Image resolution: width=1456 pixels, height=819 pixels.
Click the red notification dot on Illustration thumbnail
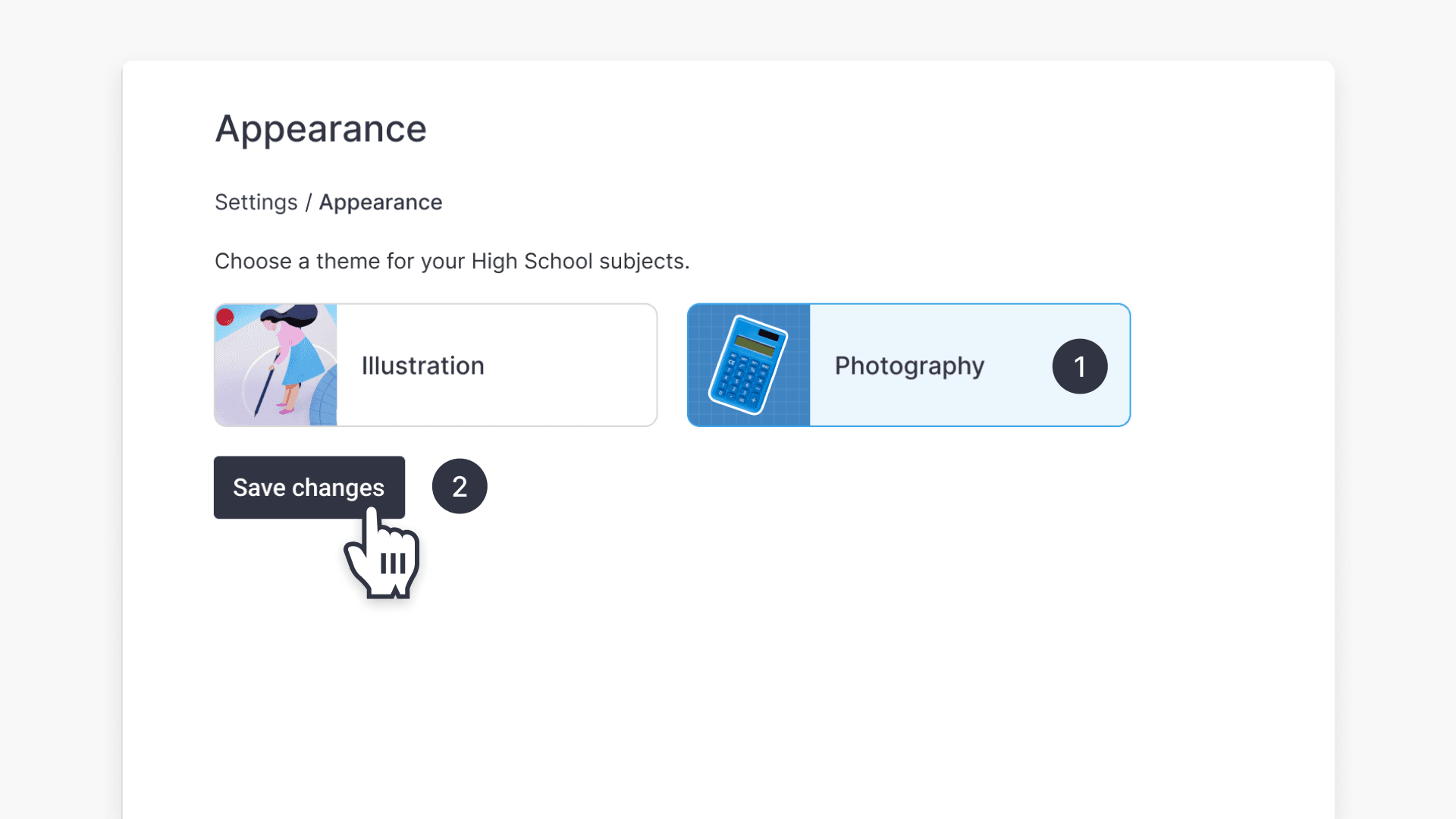coord(224,316)
